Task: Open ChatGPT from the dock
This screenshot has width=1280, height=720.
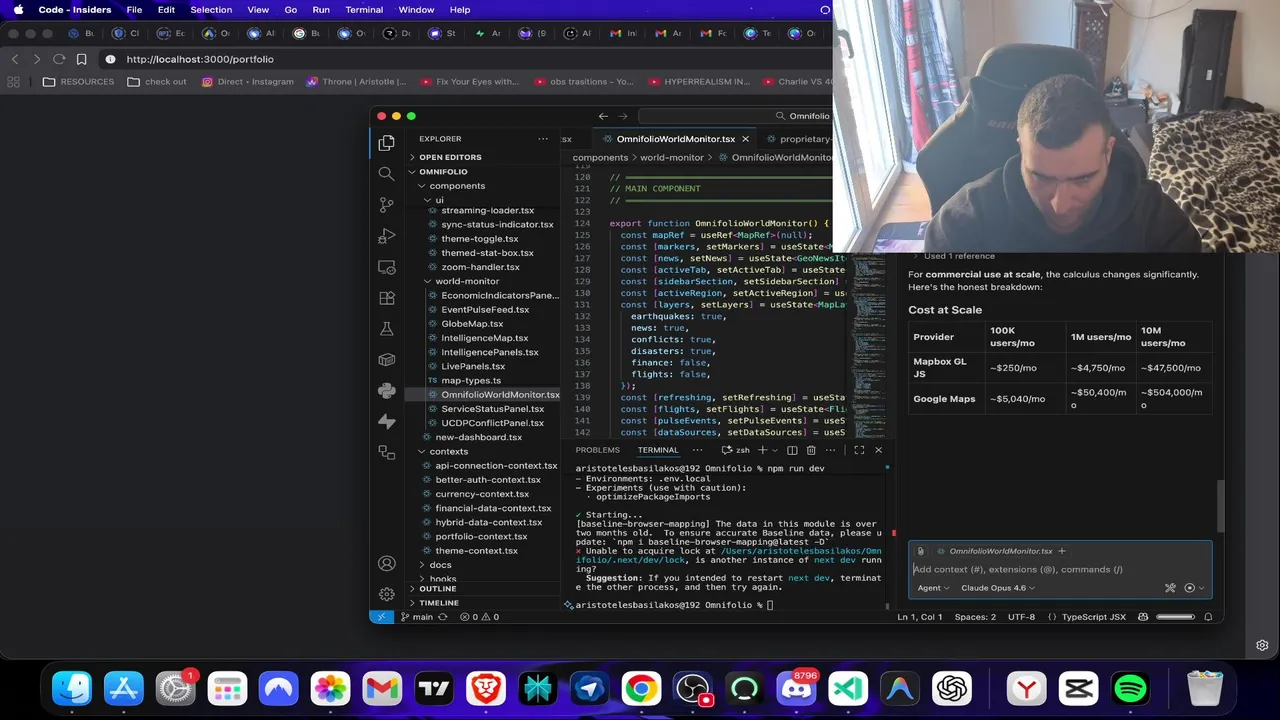Action: click(x=953, y=689)
